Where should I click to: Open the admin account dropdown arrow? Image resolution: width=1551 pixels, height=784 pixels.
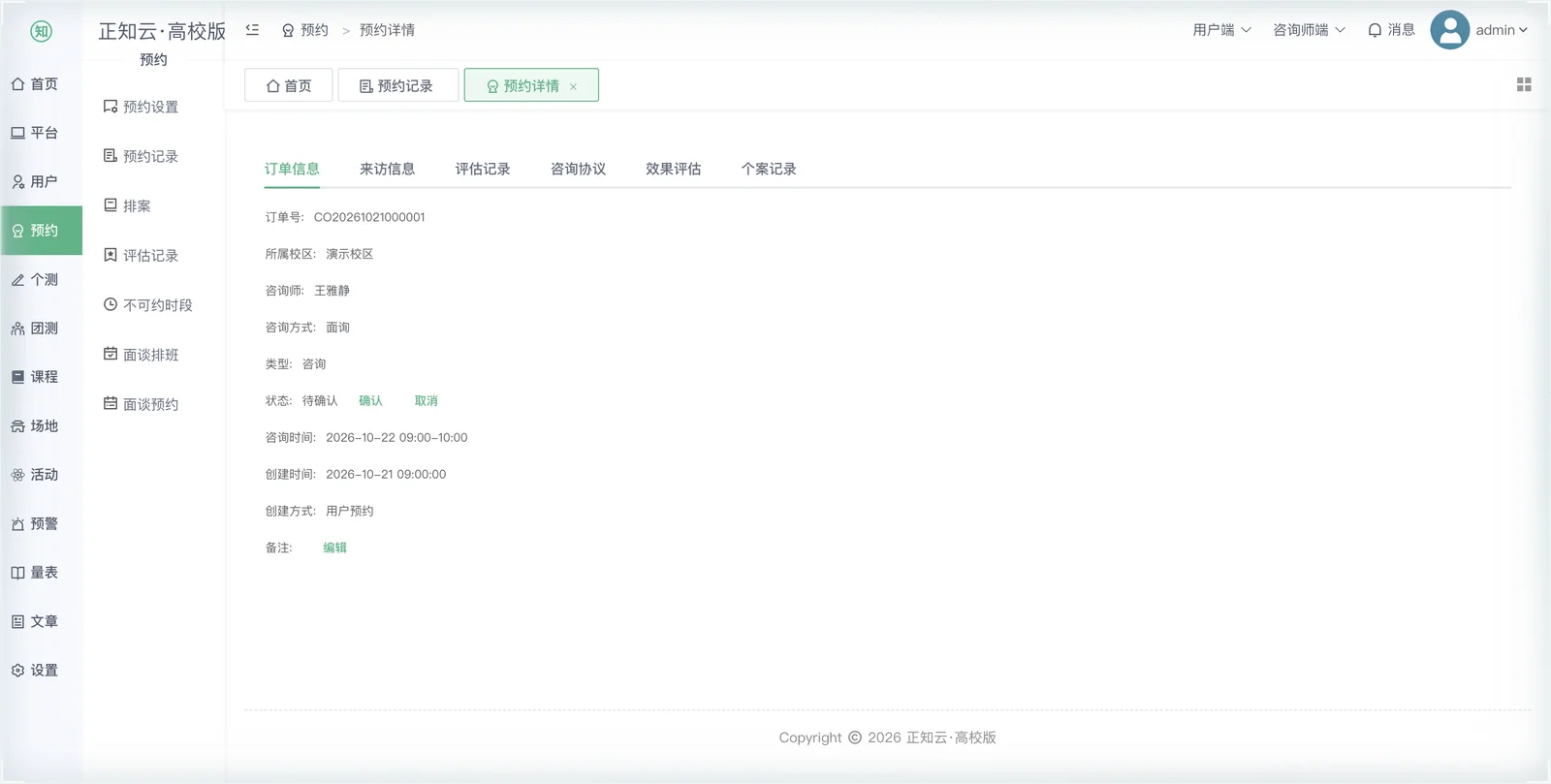tap(1523, 30)
